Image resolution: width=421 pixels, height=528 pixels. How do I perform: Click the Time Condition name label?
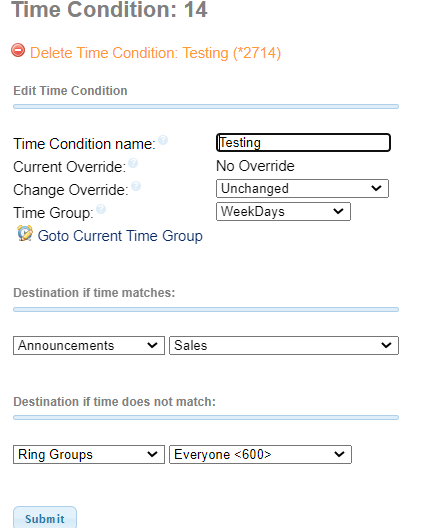click(84, 144)
